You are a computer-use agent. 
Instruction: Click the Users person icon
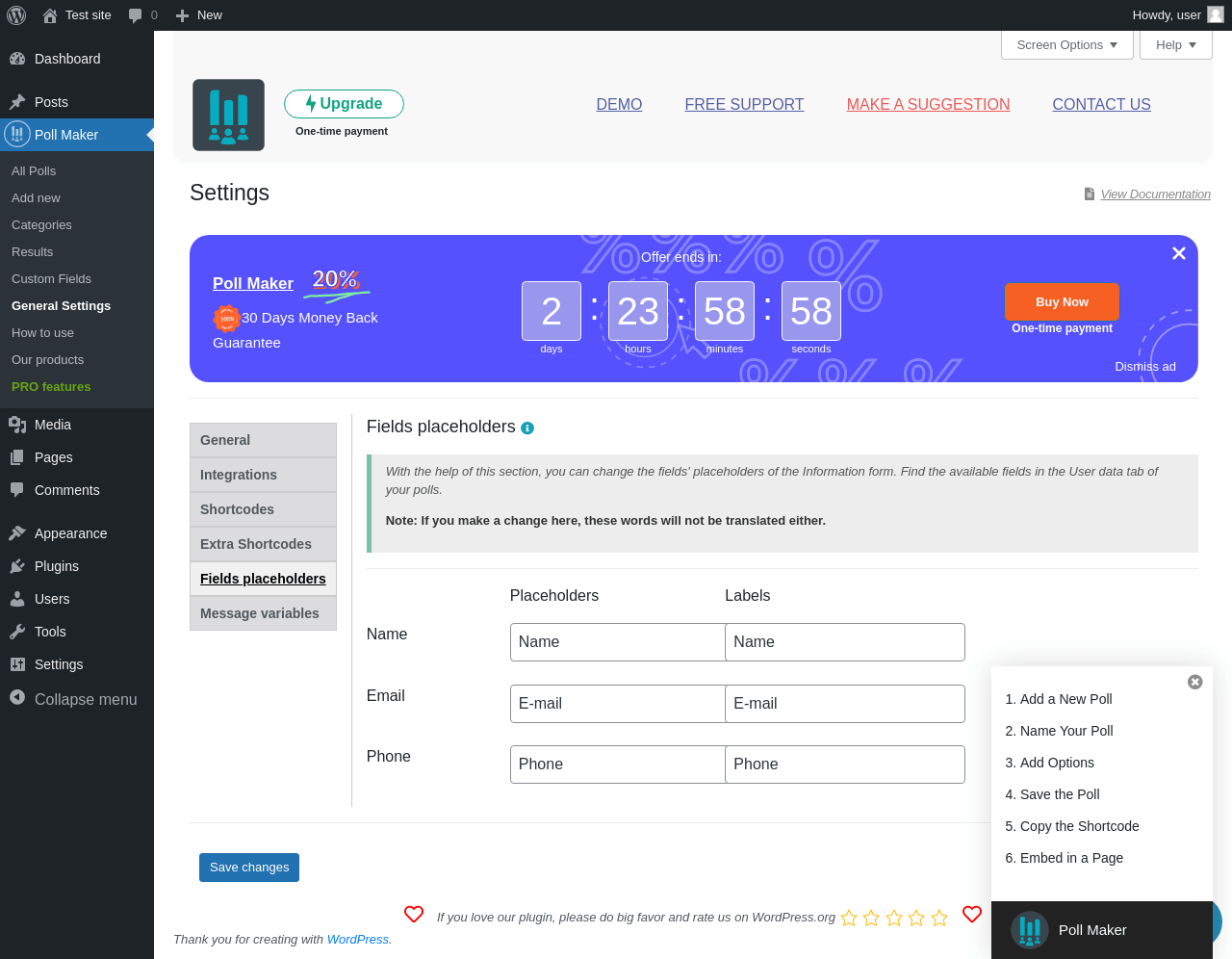[x=17, y=599]
